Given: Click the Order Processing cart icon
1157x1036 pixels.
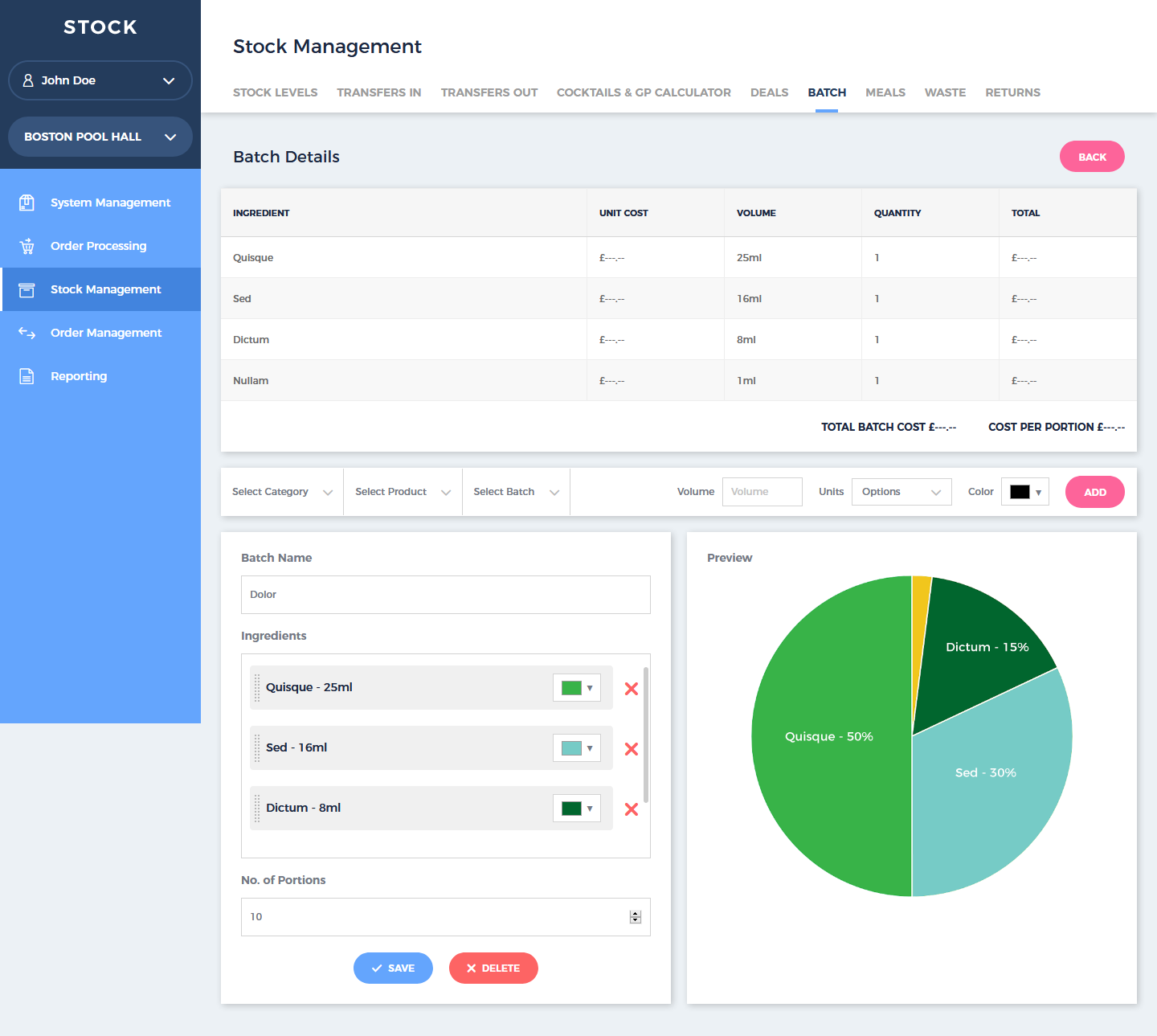Looking at the screenshot, I should (x=27, y=246).
